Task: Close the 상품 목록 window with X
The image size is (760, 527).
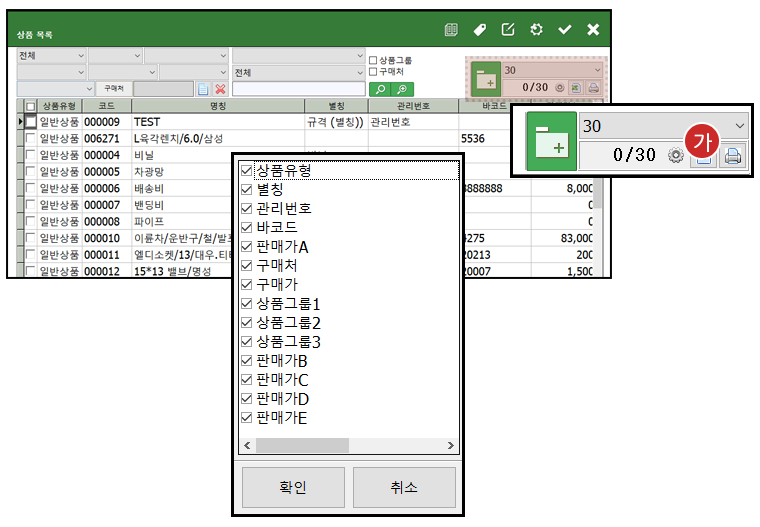Action: pyautogui.click(x=593, y=30)
